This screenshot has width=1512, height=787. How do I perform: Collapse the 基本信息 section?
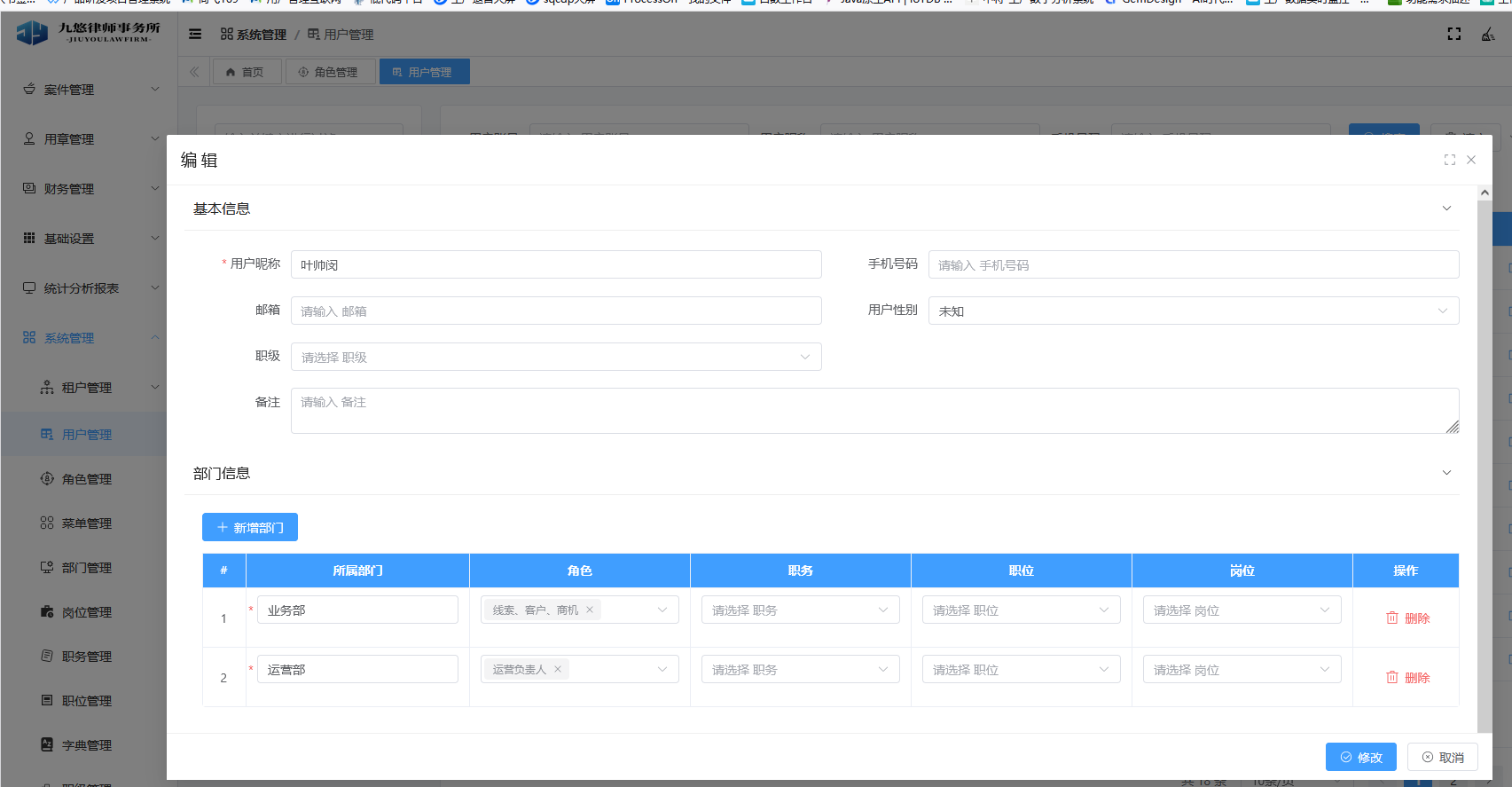pyautogui.click(x=1446, y=209)
